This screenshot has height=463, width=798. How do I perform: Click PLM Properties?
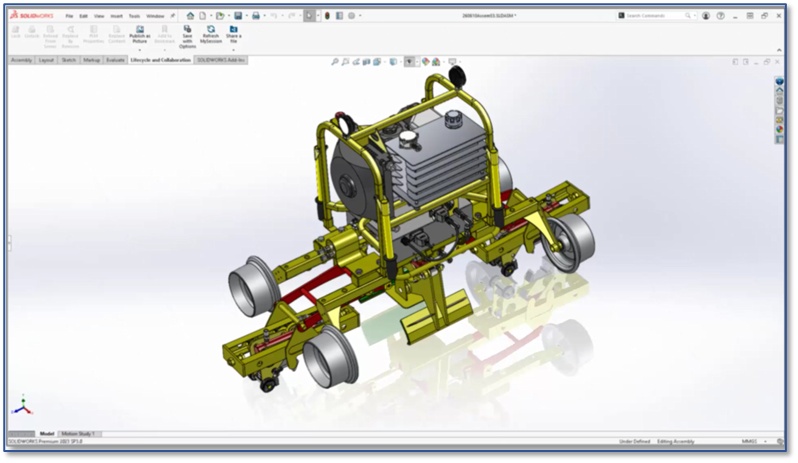point(94,34)
